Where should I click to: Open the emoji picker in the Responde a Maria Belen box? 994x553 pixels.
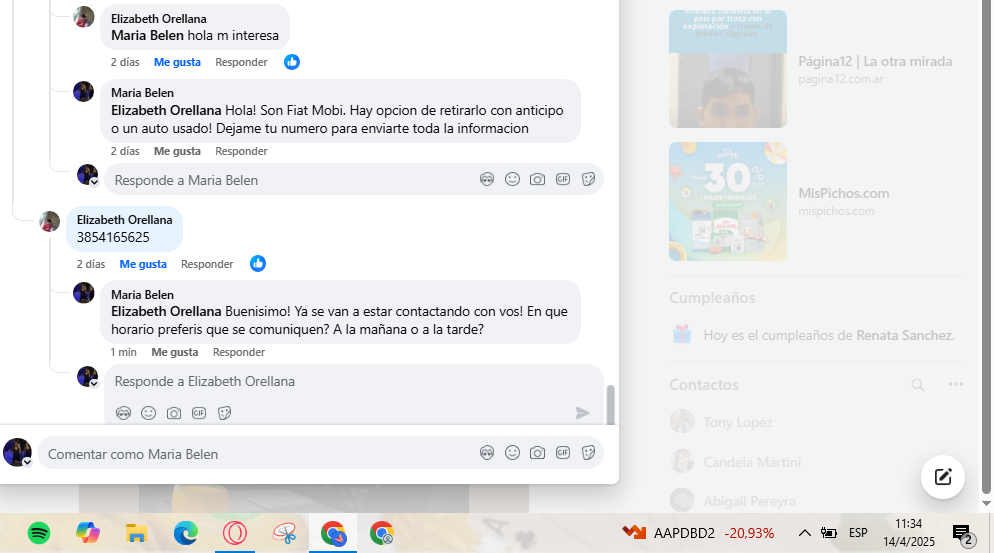coord(512,179)
